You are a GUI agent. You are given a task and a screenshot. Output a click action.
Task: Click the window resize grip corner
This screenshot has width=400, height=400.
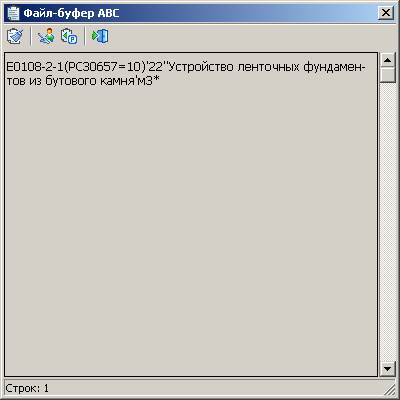[389, 389]
